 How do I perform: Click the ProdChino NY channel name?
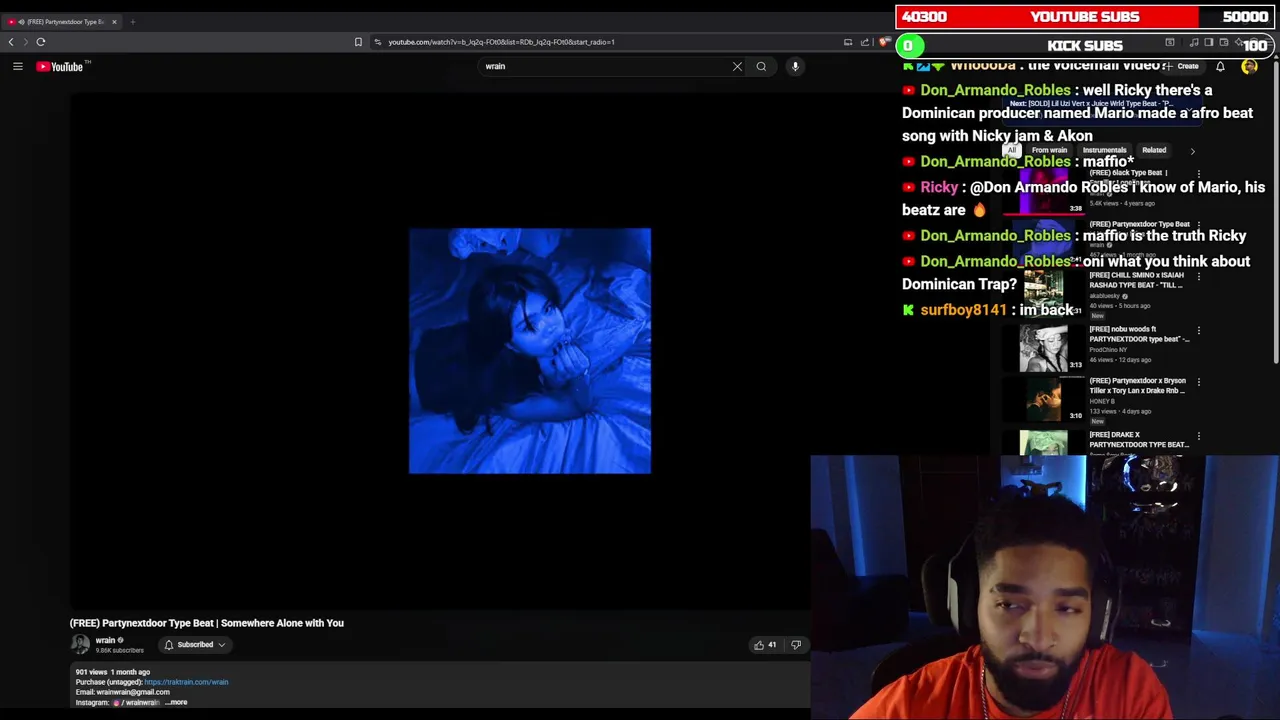[x=1107, y=349]
